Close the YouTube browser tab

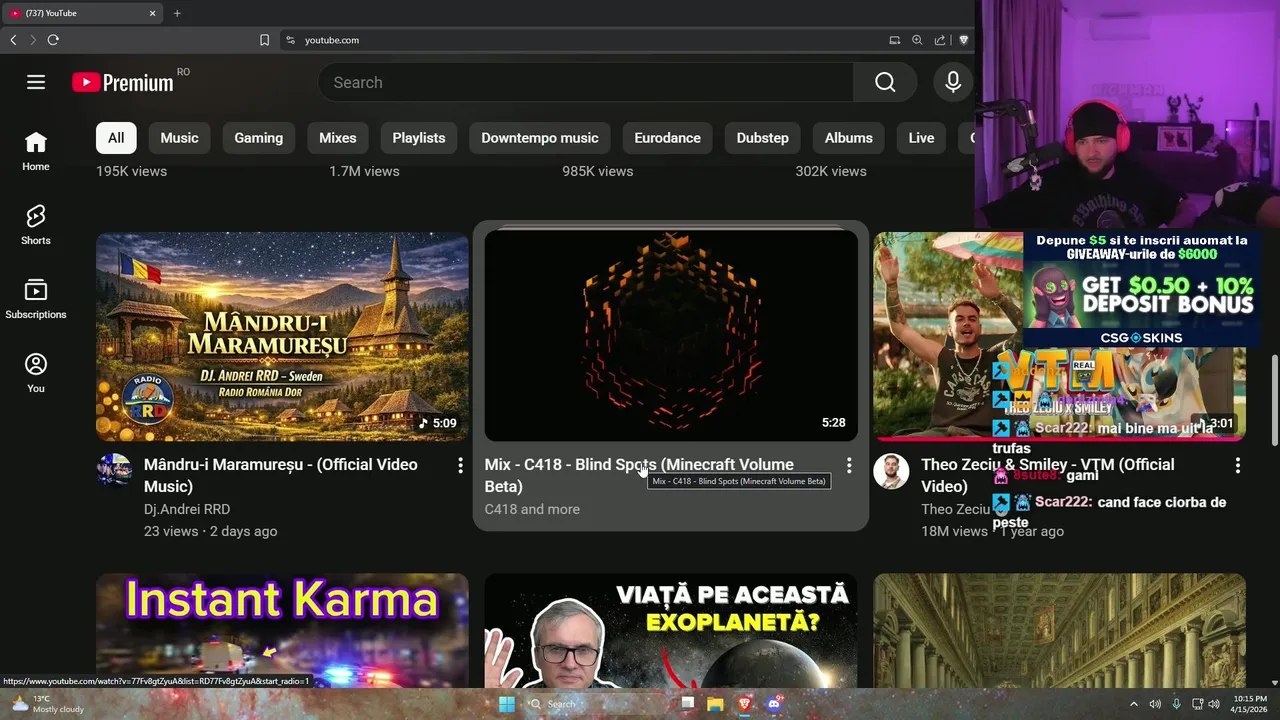pyautogui.click(x=152, y=13)
